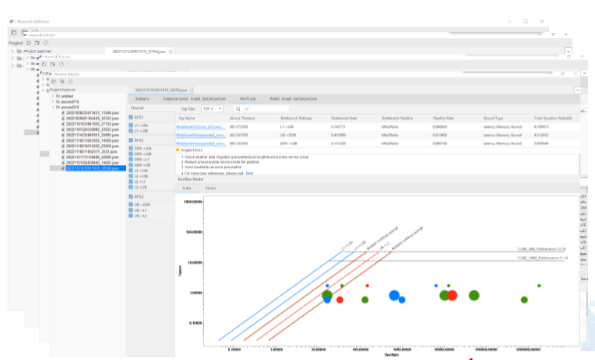595x360 pixels.
Task: Open operator link in the UB->DDR row
Action: [x=201, y=135]
